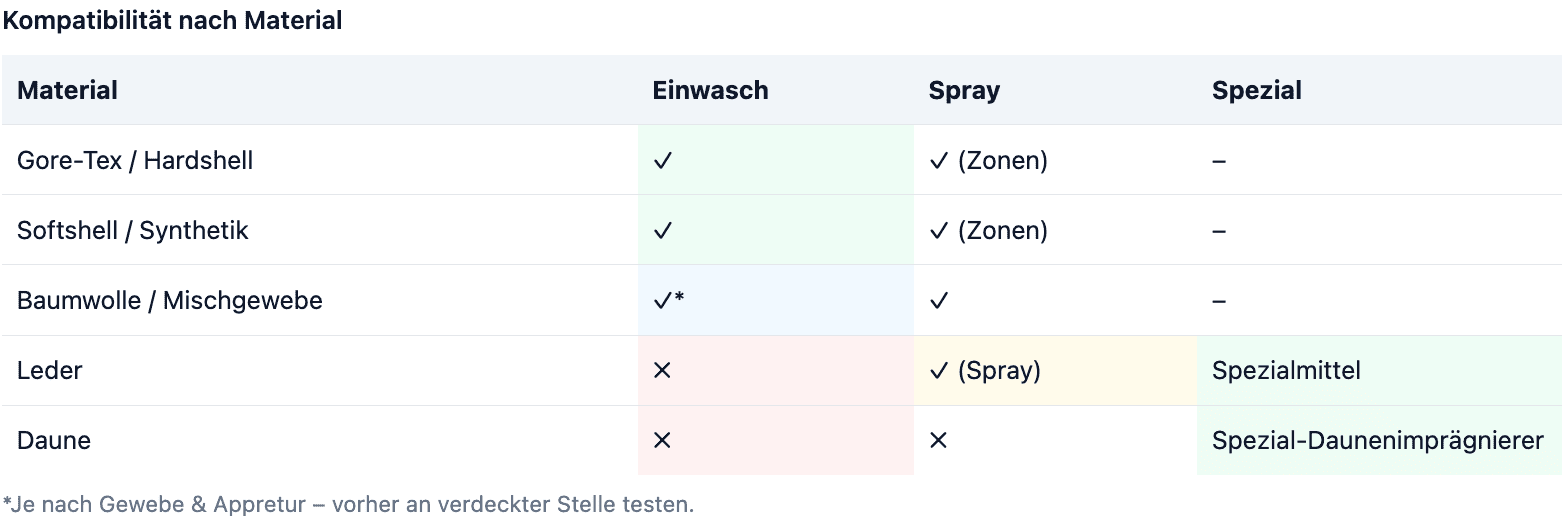Click the asterisk checkmark for Baumwolle Einwasch
Screen dimensions: 1562x526
pos(668,300)
